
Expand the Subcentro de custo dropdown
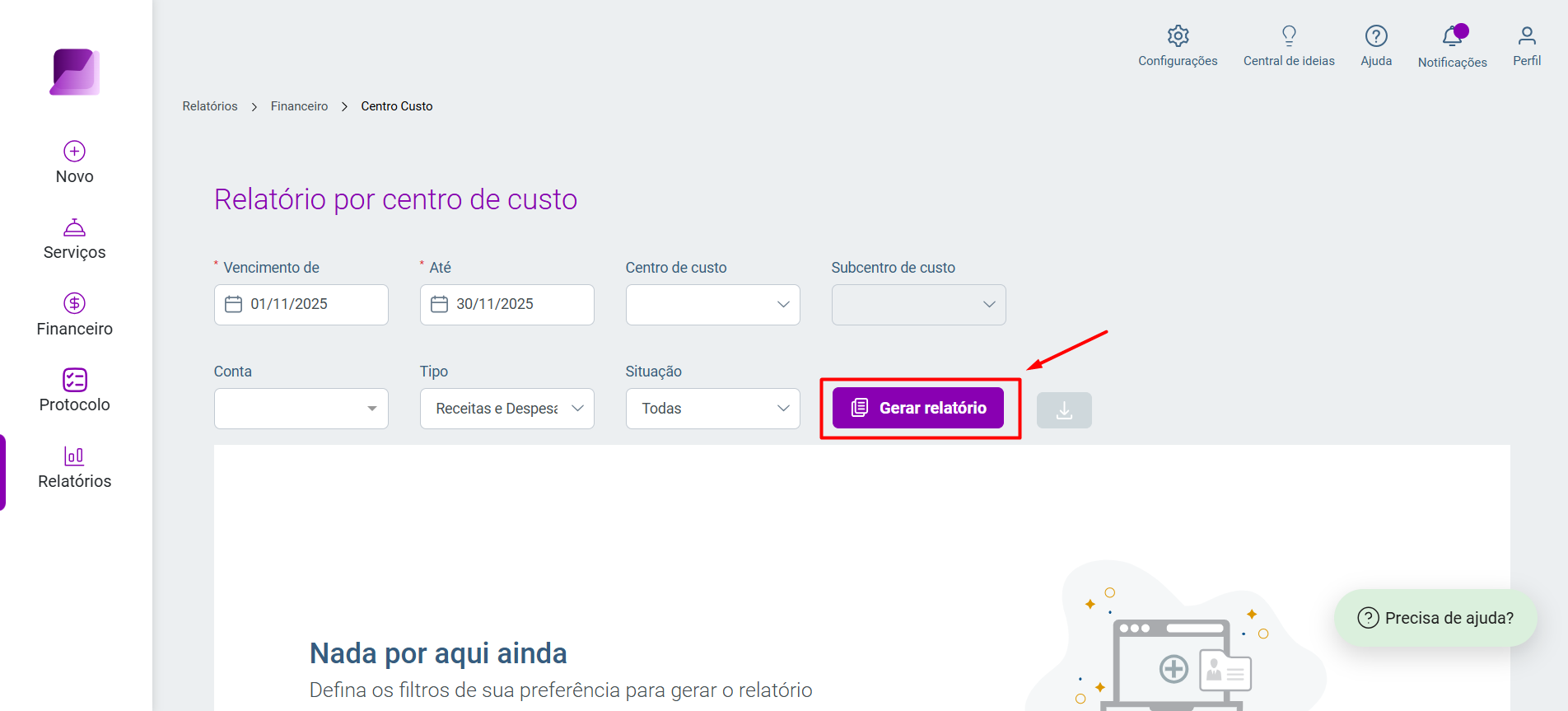click(x=919, y=305)
